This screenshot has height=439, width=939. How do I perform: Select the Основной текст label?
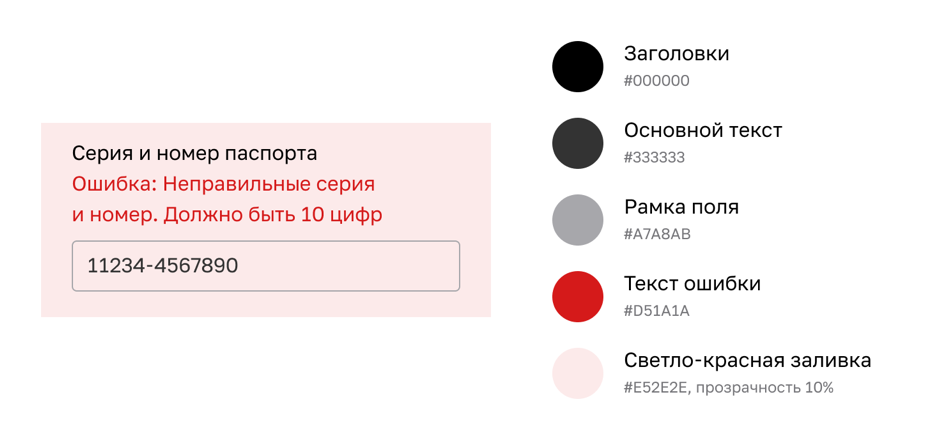pos(702,130)
